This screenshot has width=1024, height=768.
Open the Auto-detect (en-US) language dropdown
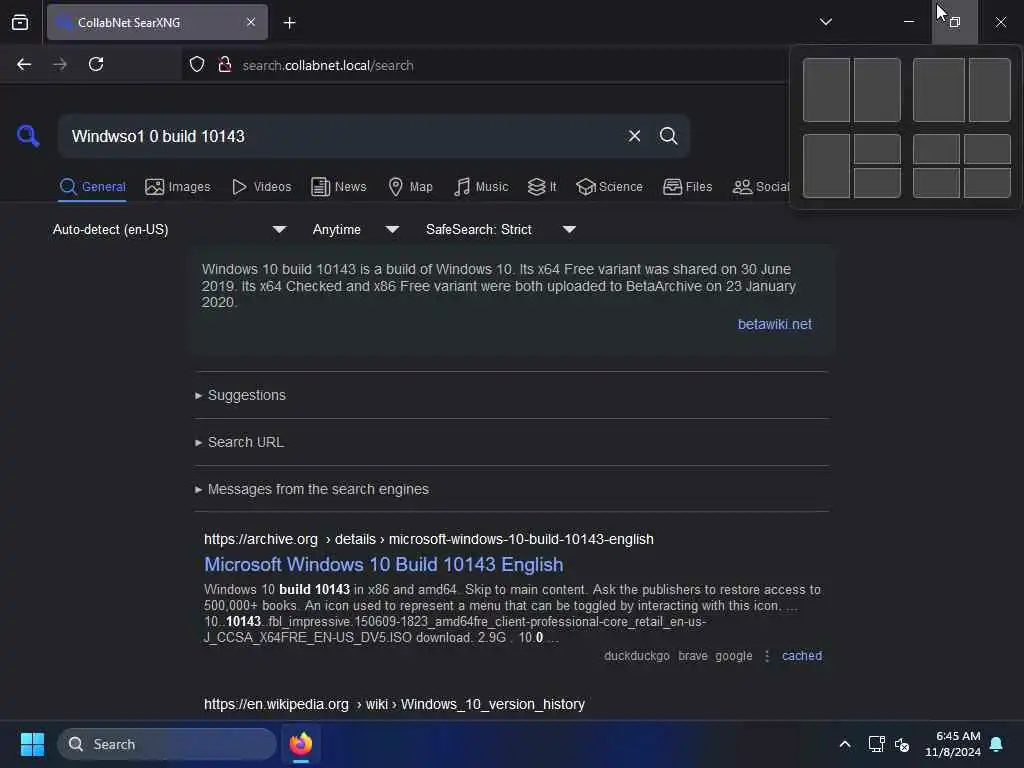click(x=169, y=229)
